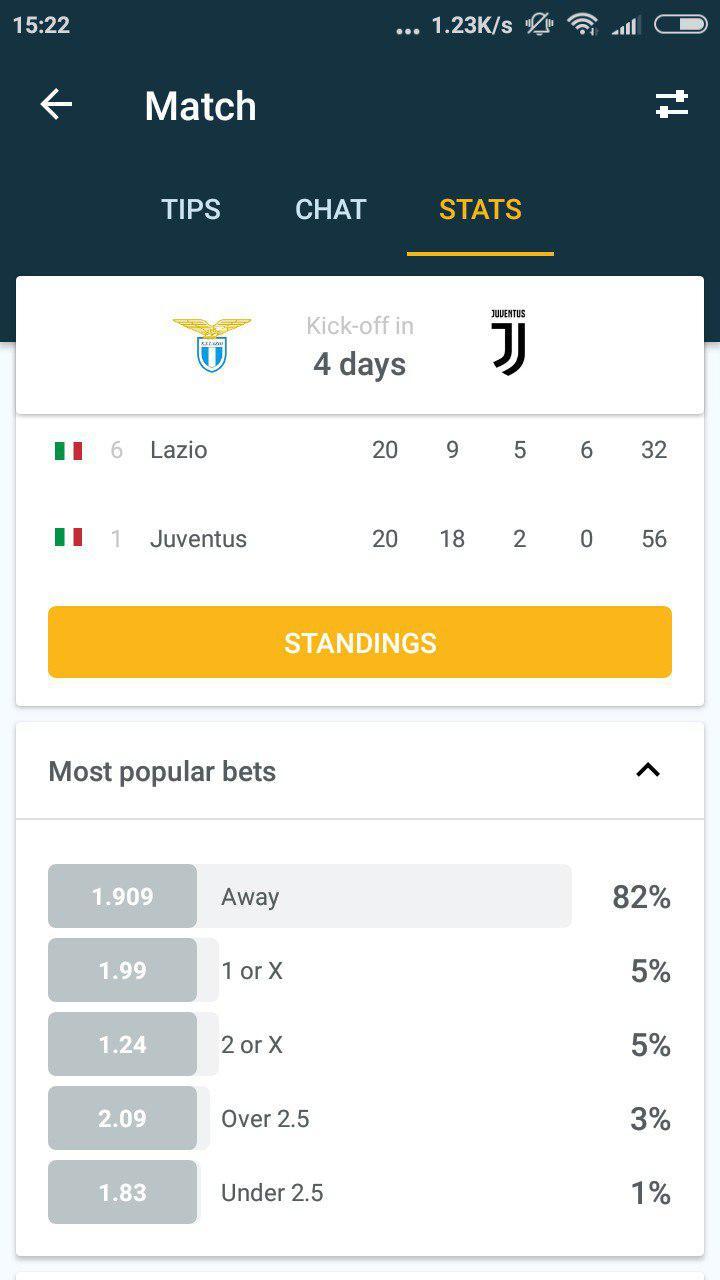Screen dimensions: 720x1280
Task: Open the Juventus standings row
Action: pyautogui.click(x=360, y=539)
